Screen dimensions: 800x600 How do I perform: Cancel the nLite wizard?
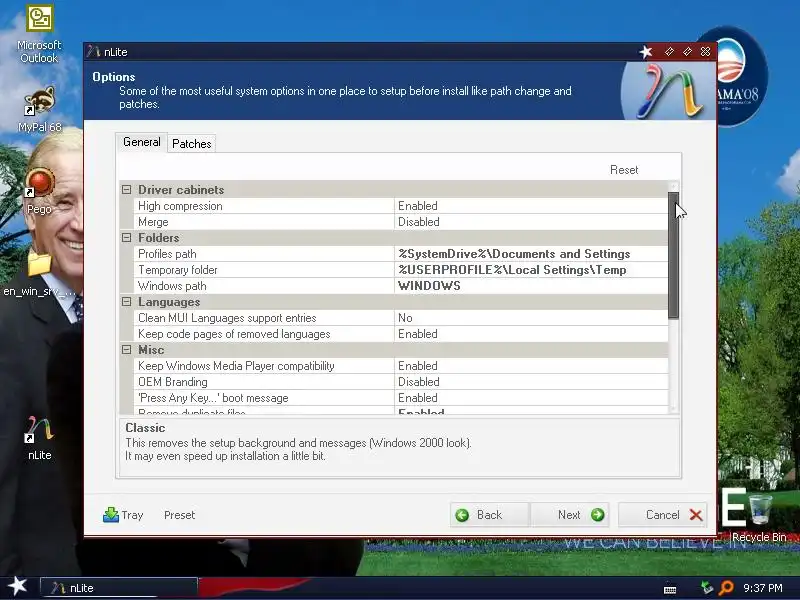[662, 515]
